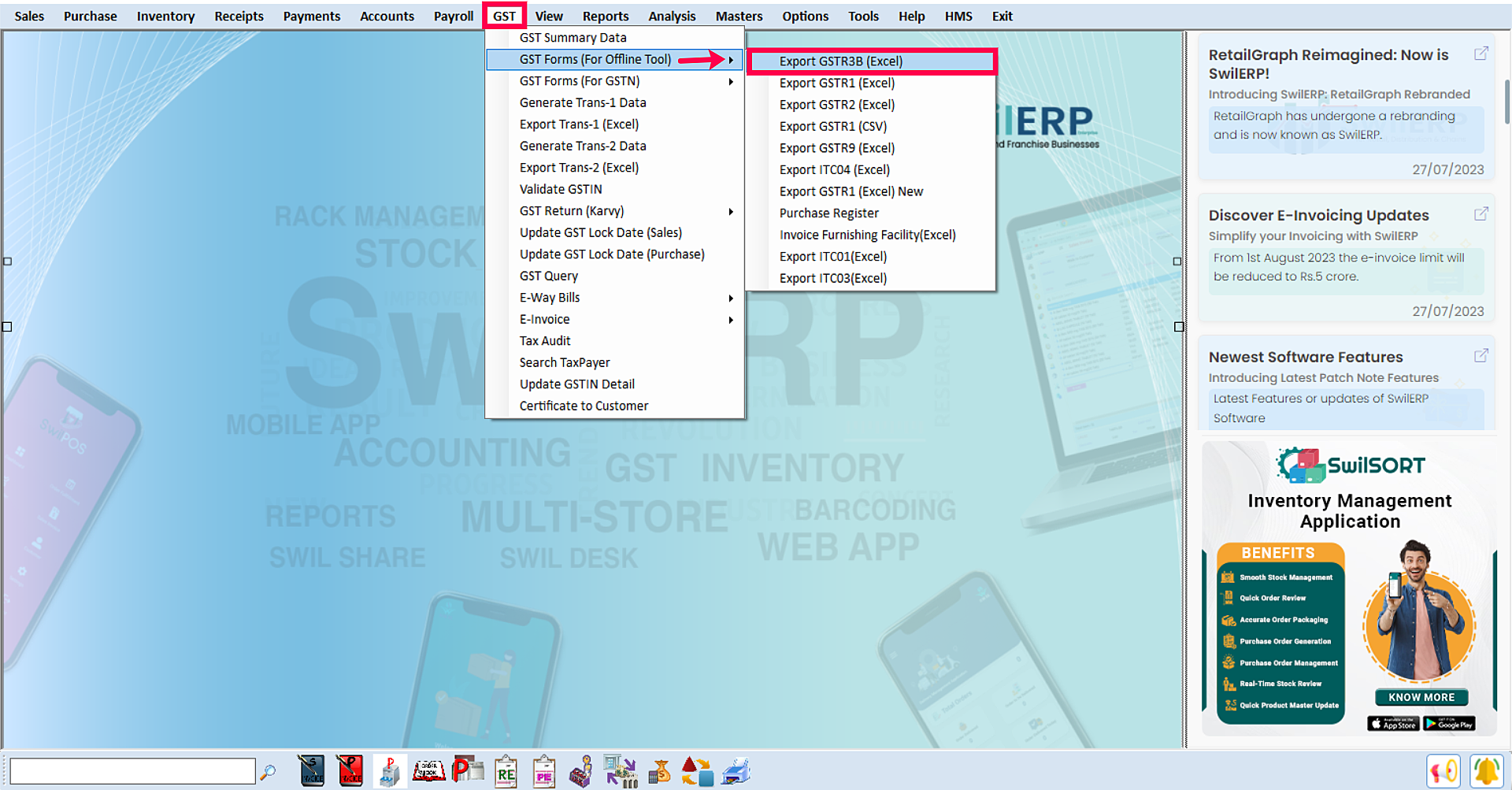Open the Payroll menu
This screenshot has width=1512, height=790.
point(454,16)
